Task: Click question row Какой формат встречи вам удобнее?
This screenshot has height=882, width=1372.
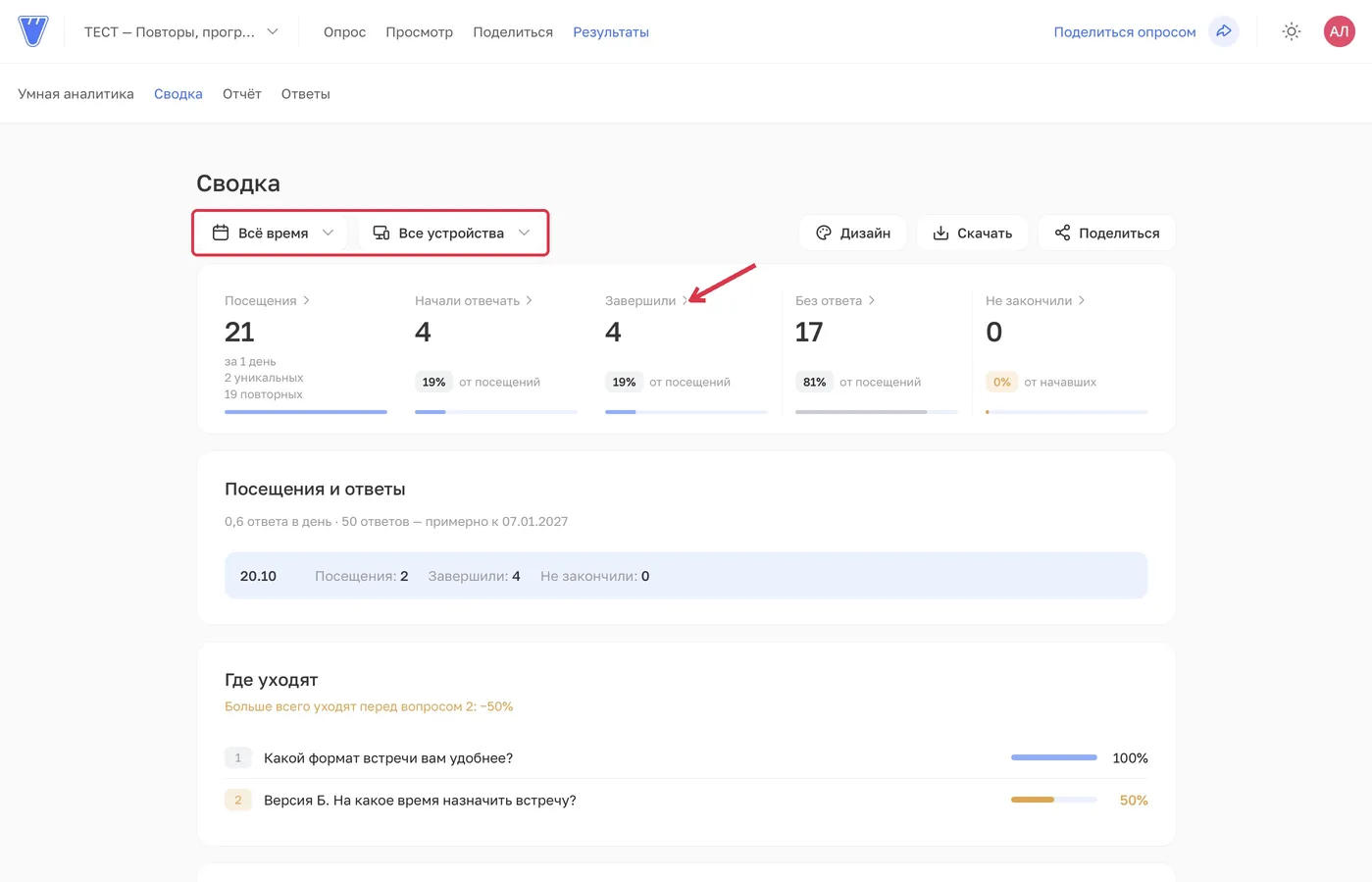Action: pyautogui.click(x=686, y=758)
